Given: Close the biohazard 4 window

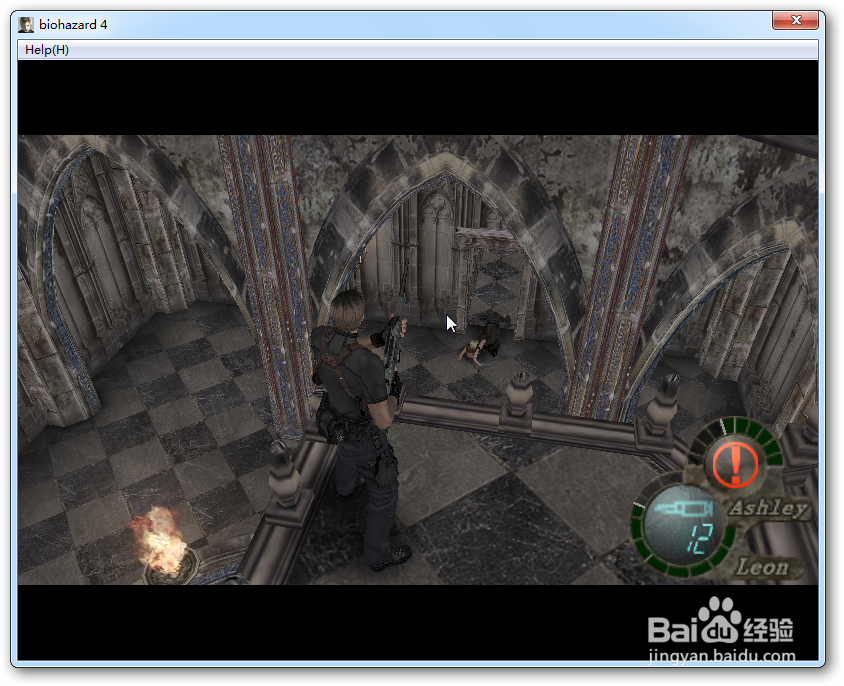Looking at the screenshot, I should (x=796, y=20).
